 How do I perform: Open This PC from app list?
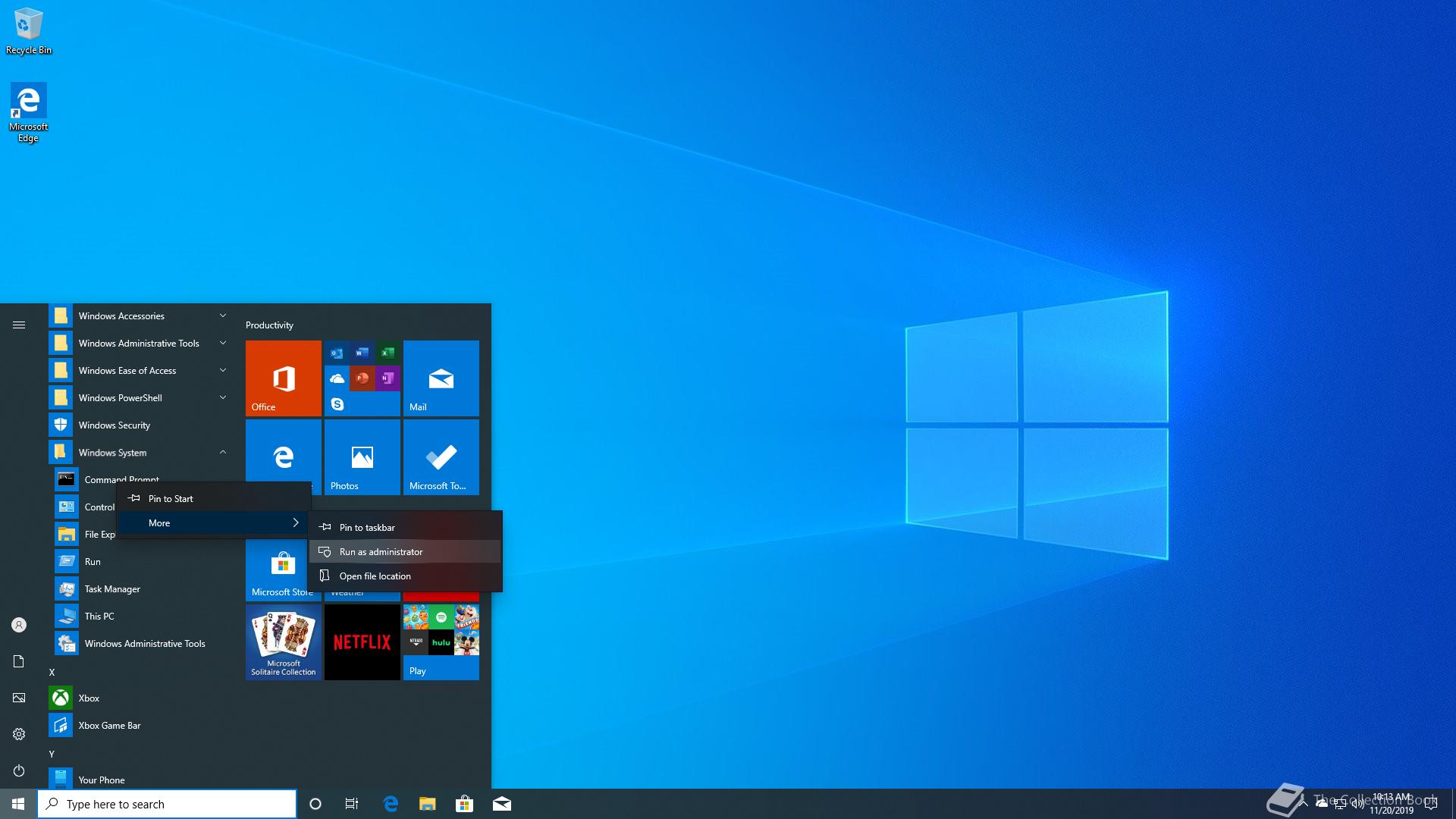tap(140, 617)
